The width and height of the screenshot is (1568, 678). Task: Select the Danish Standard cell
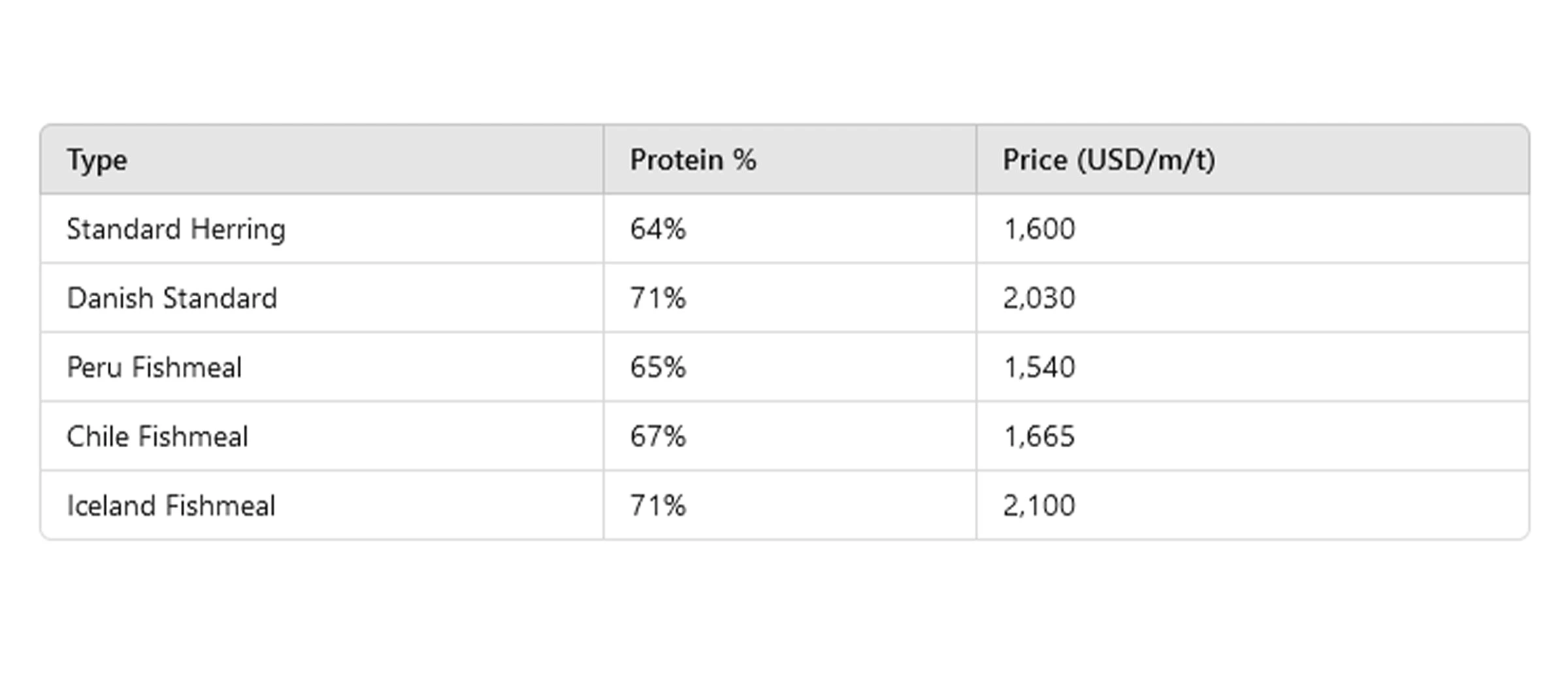172,298
